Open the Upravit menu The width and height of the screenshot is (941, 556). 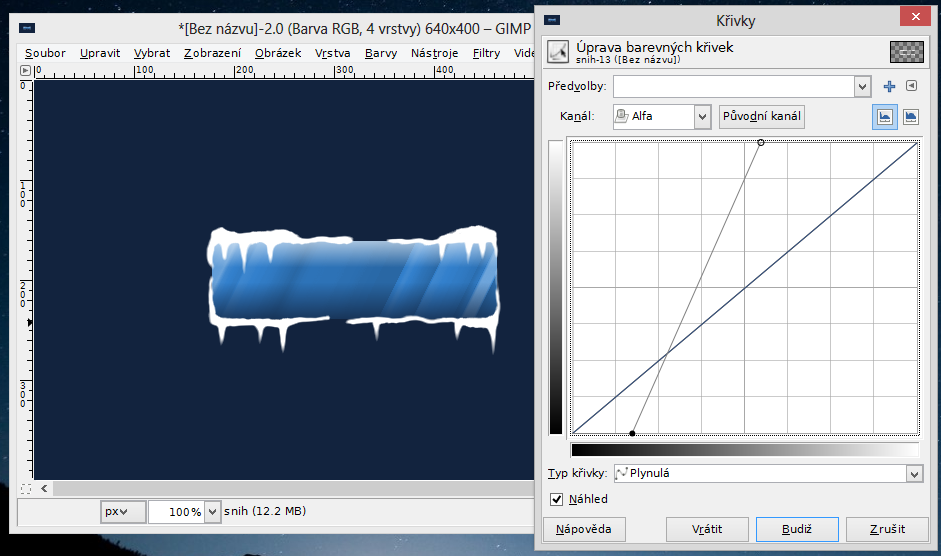pos(100,53)
